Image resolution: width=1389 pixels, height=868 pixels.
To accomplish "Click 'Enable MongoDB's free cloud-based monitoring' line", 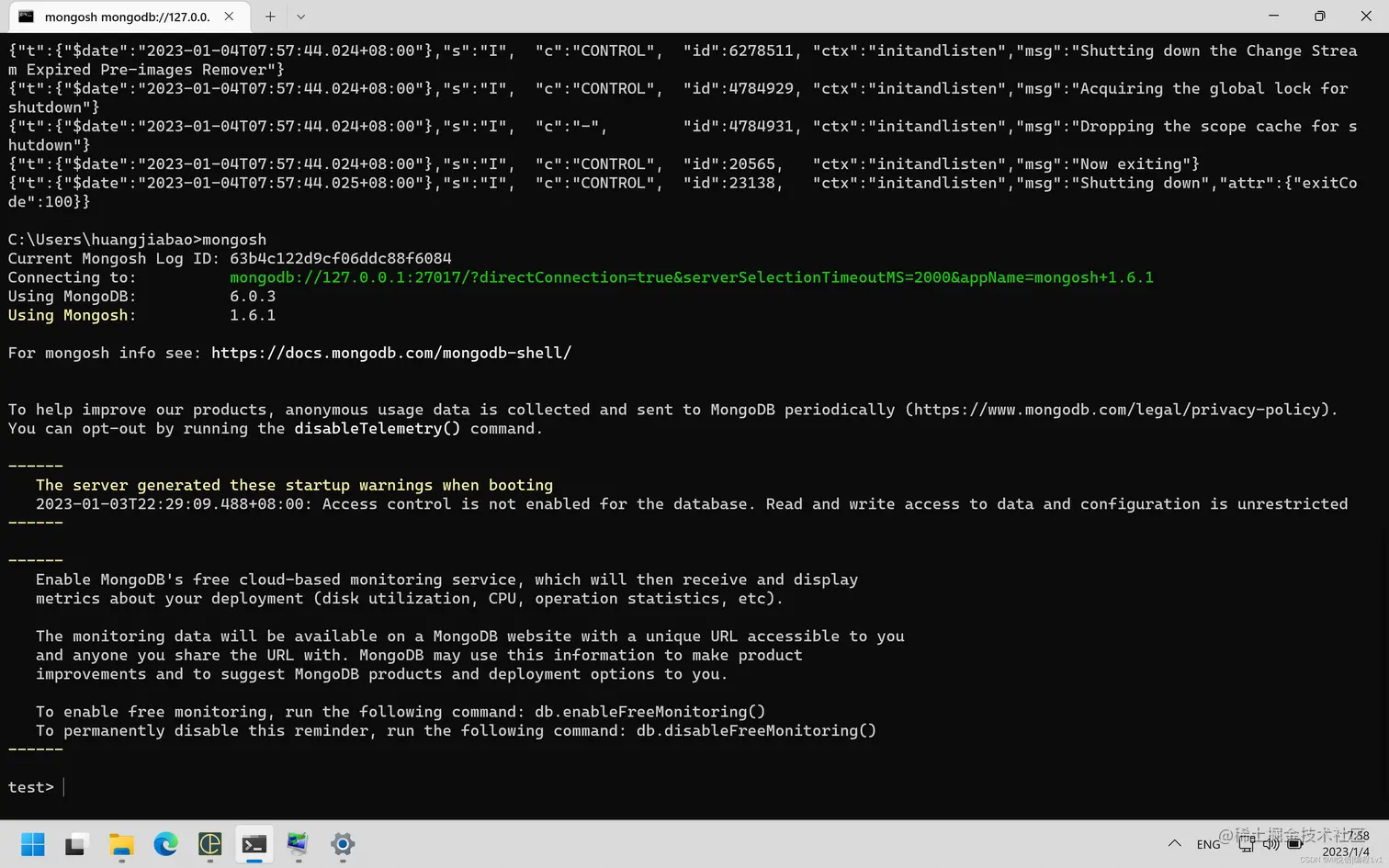I will point(446,580).
